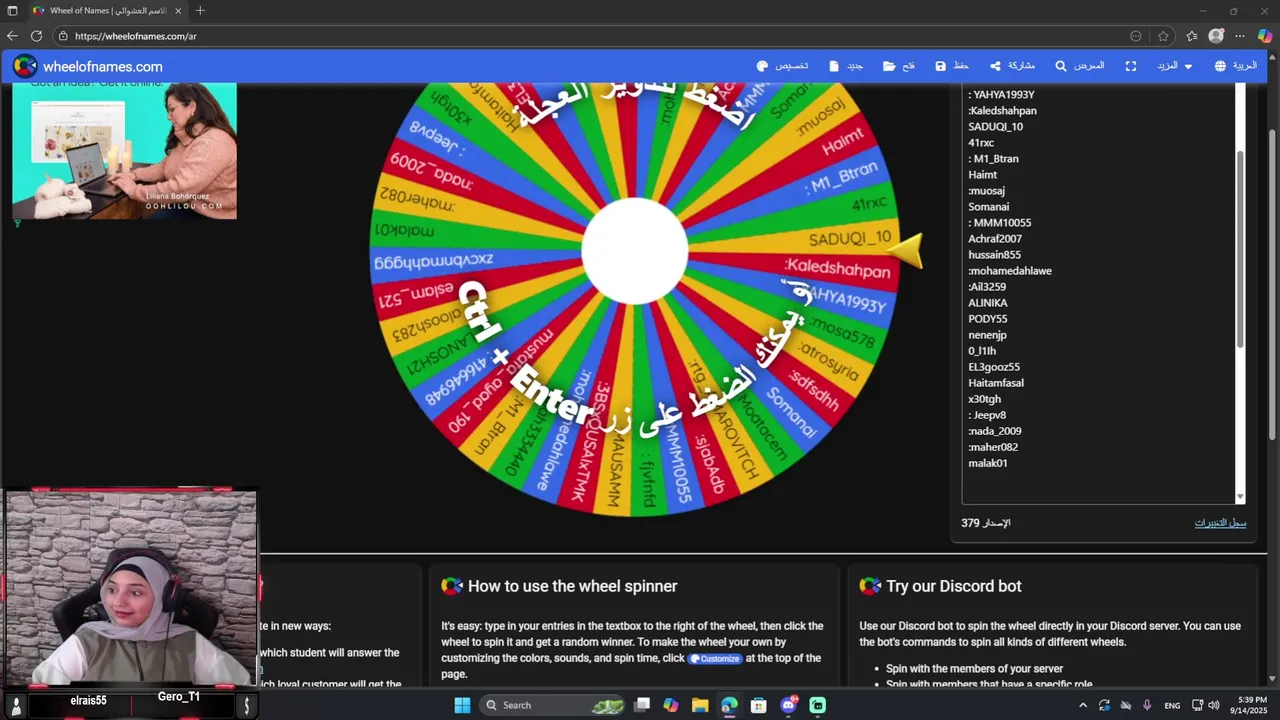Screen dimensions: 1280x720
Task: Save the wheel using حفظ
Action: click(952, 66)
